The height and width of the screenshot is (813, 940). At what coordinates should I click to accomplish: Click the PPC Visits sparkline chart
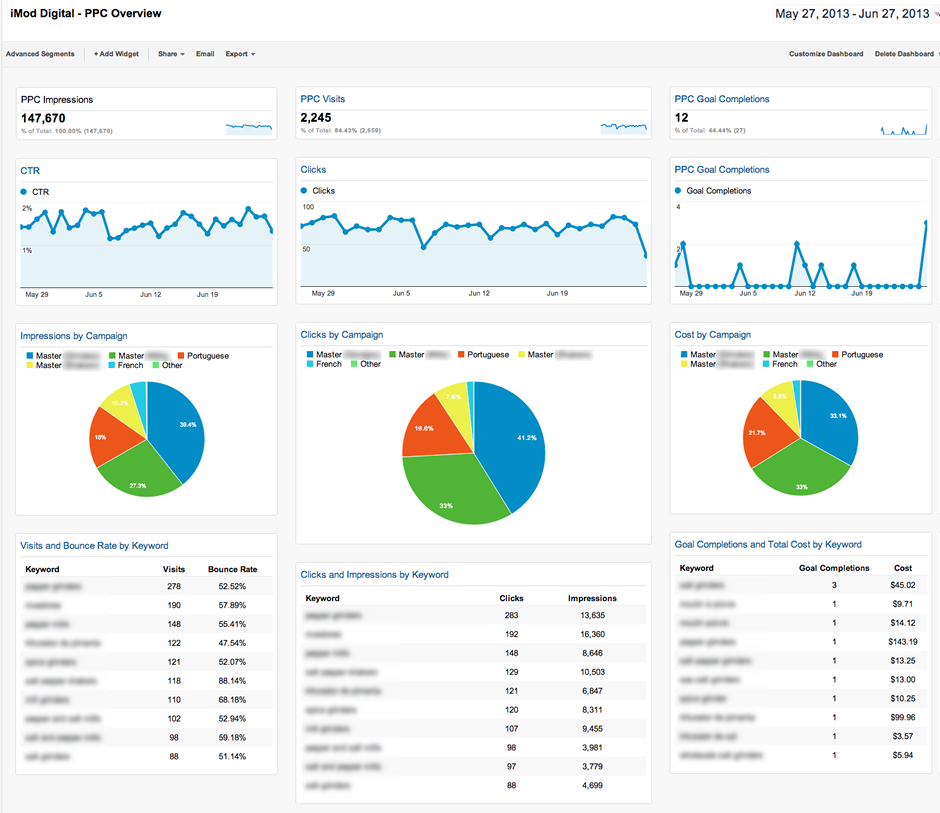point(623,127)
